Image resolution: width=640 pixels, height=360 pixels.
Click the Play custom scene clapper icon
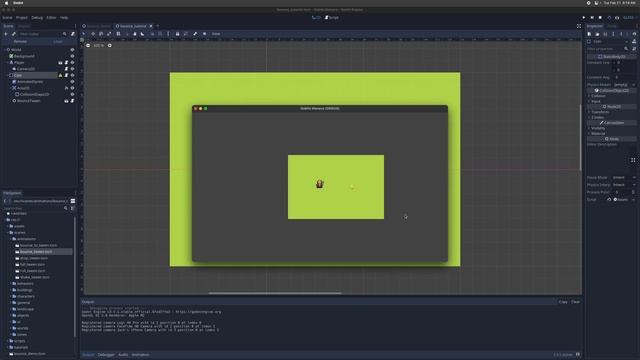coord(617,18)
